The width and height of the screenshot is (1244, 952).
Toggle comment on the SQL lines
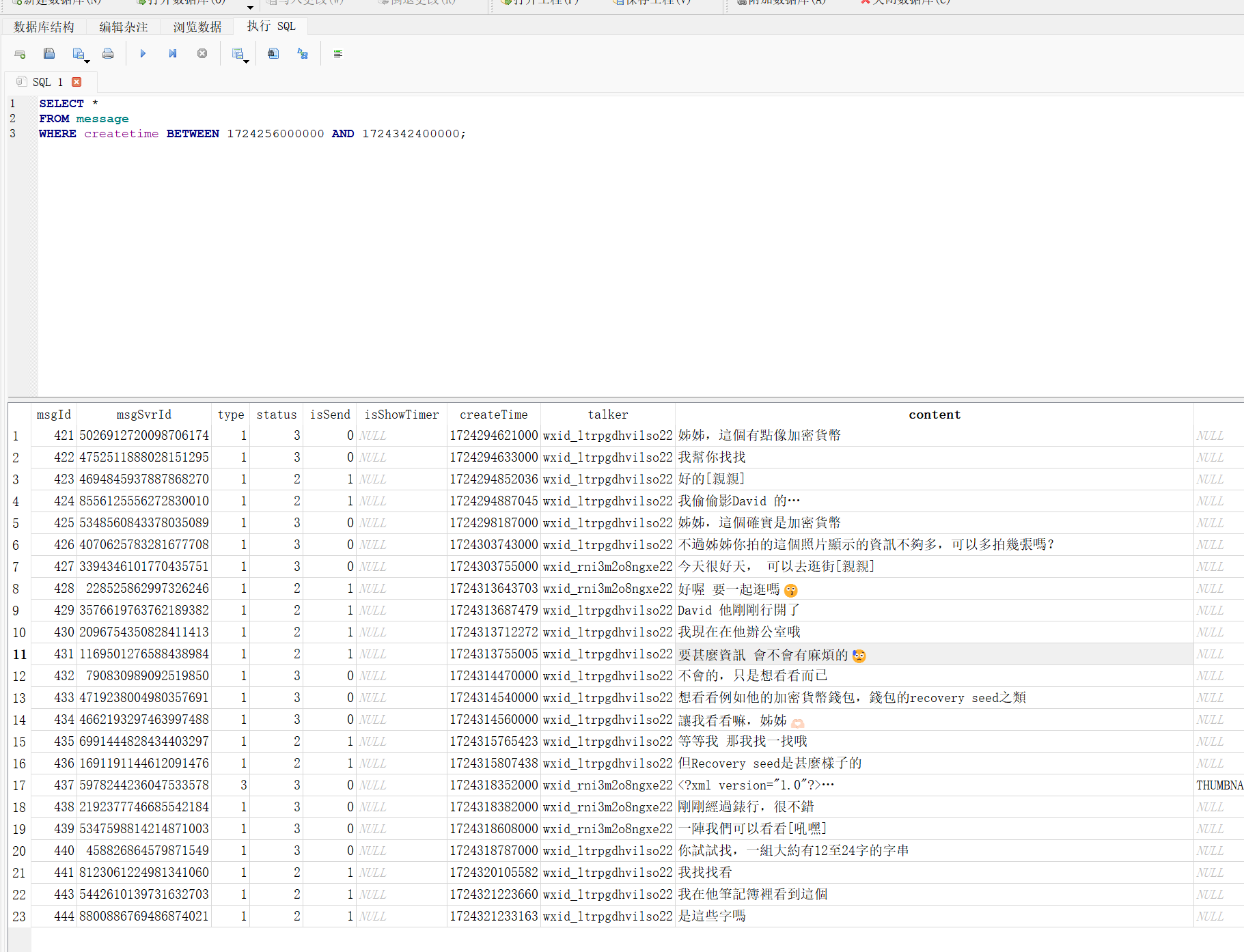click(x=338, y=54)
